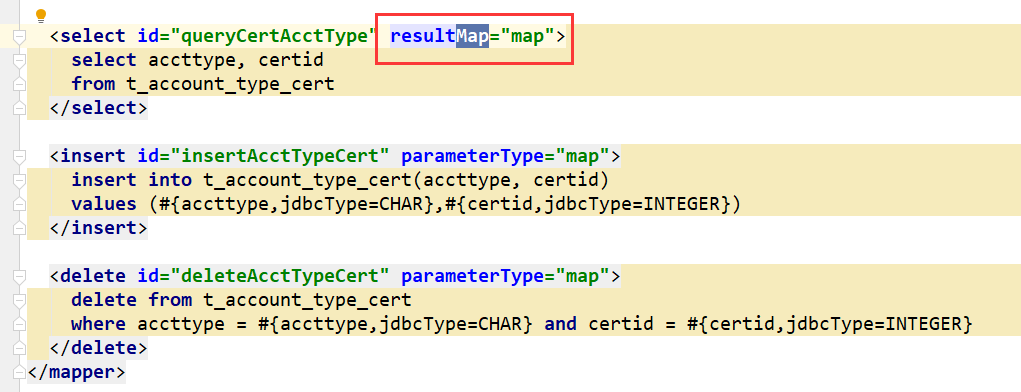Place cursor in "insertAcctTypeCert" id value
1021x392 pixels.
click(280, 157)
